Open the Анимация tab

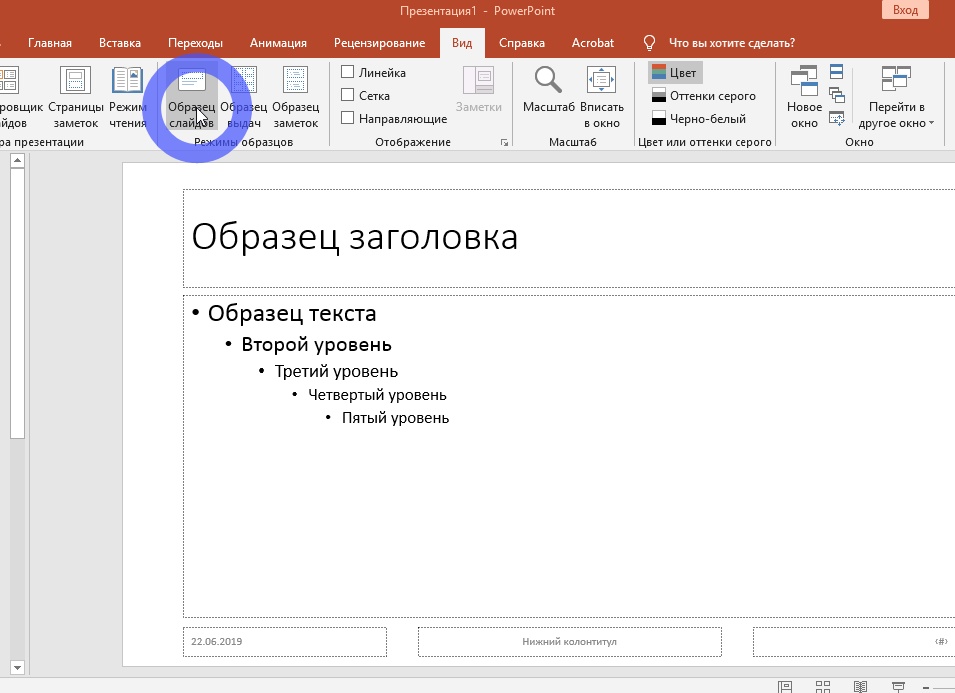pos(278,43)
